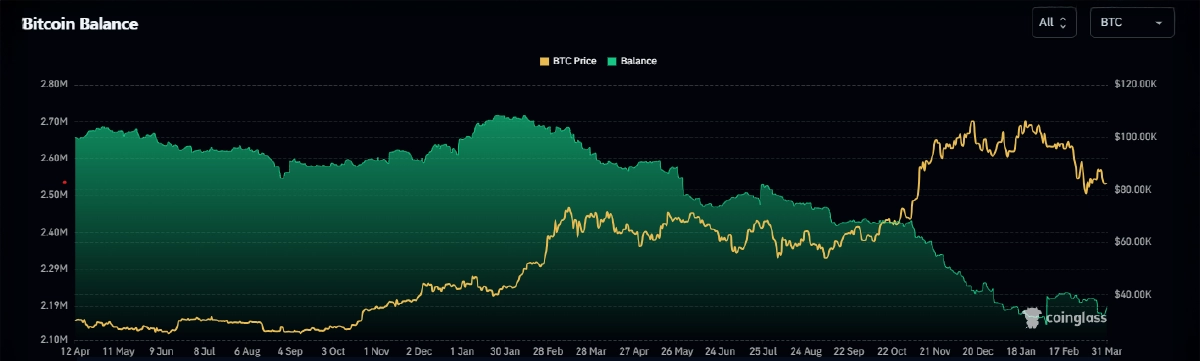Viewport: 1200px width, 361px height.
Task: Click the yellow BTC Price legend swatch
Action: pyautogui.click(x=545, y=61)
